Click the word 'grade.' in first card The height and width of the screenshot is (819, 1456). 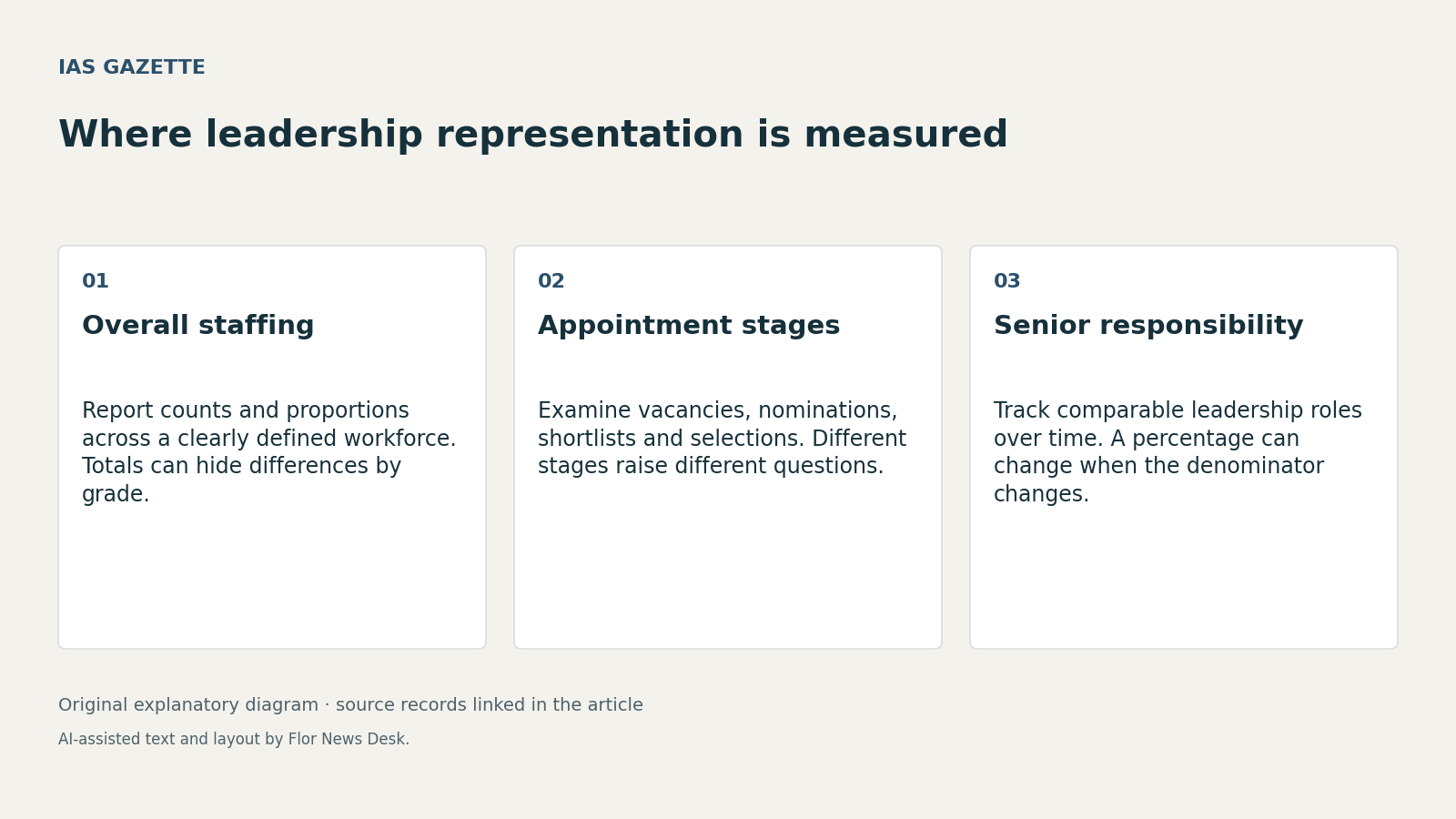tap(116, 495)
